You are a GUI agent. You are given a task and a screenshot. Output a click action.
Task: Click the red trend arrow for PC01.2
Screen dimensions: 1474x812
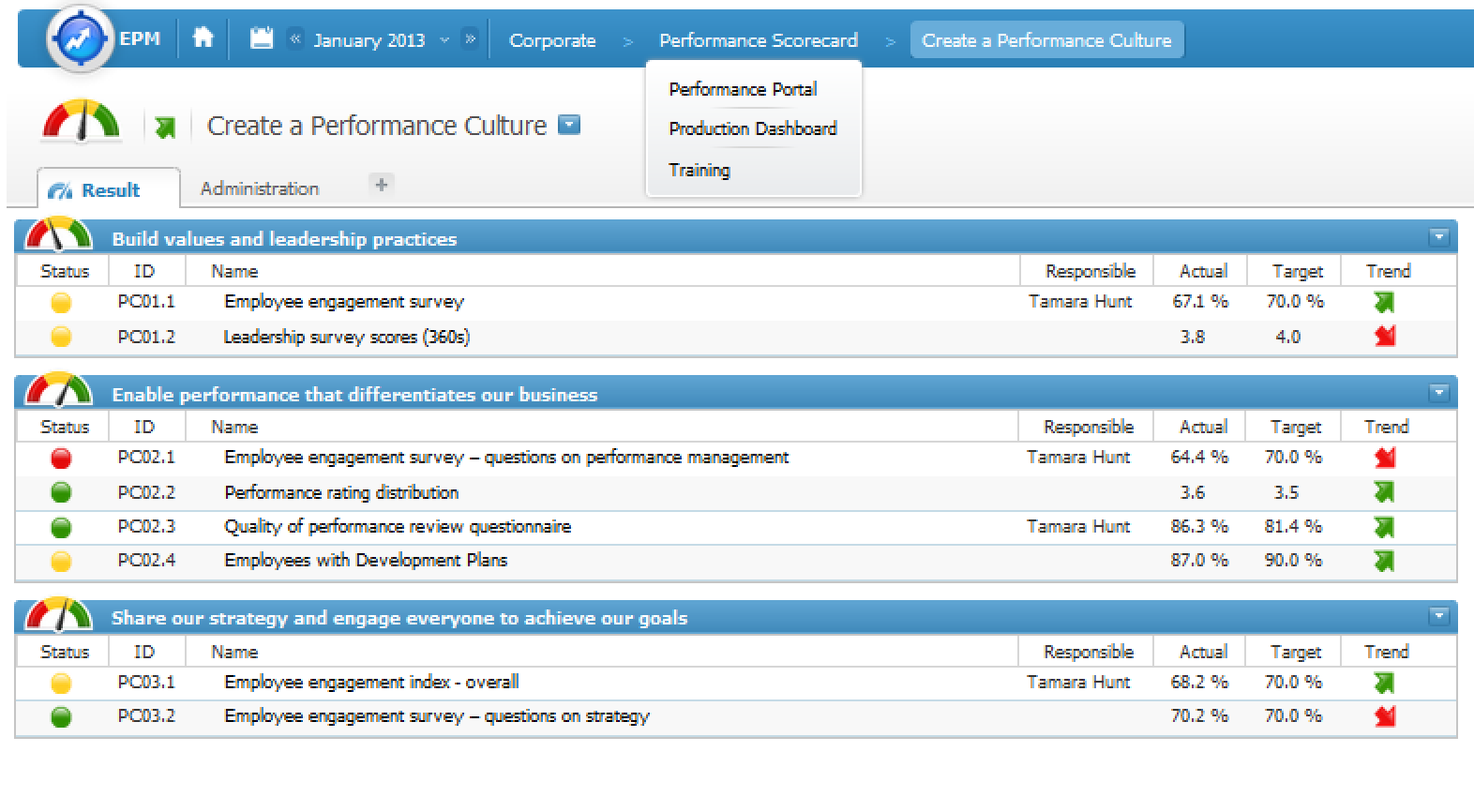[1385, 336]
